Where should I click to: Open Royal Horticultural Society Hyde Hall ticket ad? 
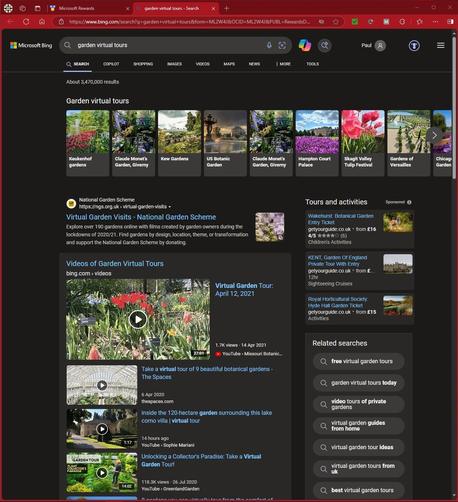(x=338, y=302)
